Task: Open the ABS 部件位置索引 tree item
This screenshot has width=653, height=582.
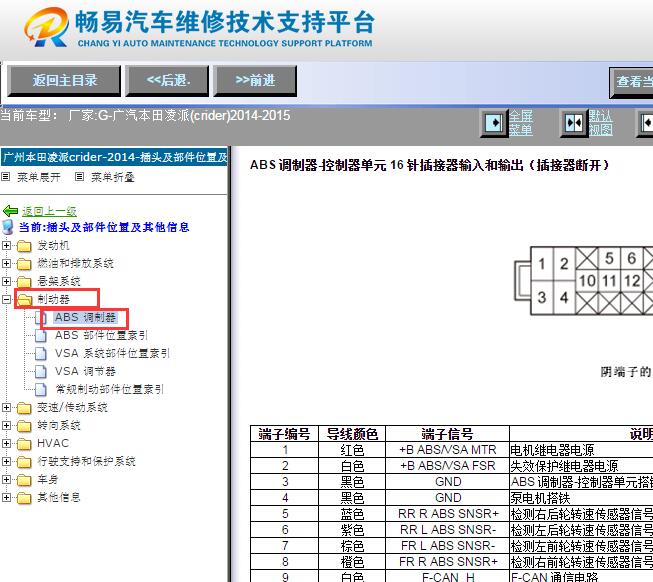Action: [x=101, y=335]
